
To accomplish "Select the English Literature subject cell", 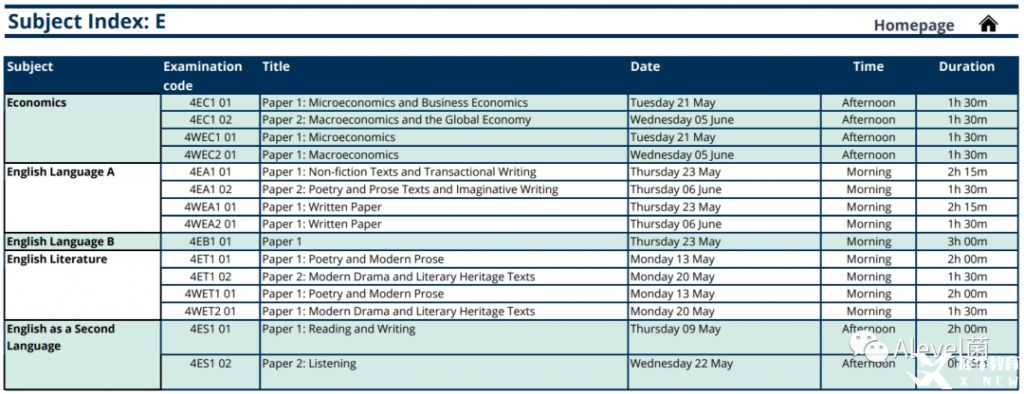I will (x=83, y=285).
